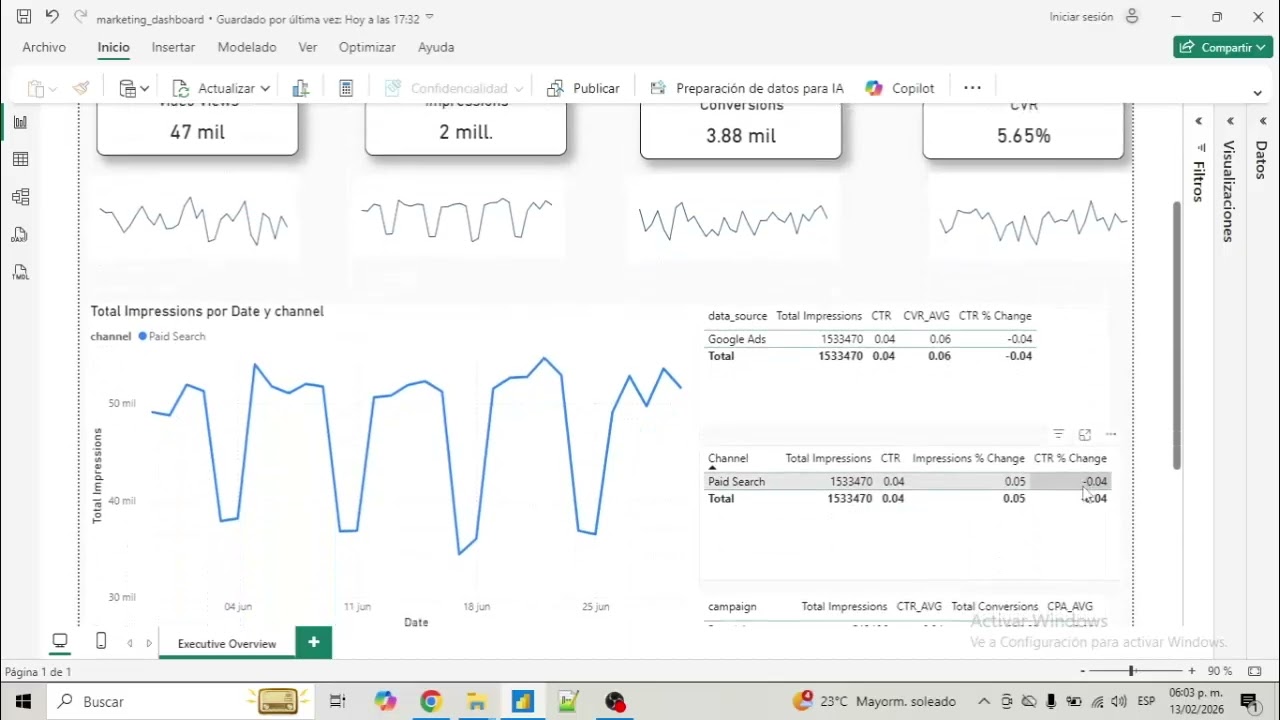This screenshot has width=1280, height=720.
Task: Open the Get data dropdown
Action: pos(134,88)
